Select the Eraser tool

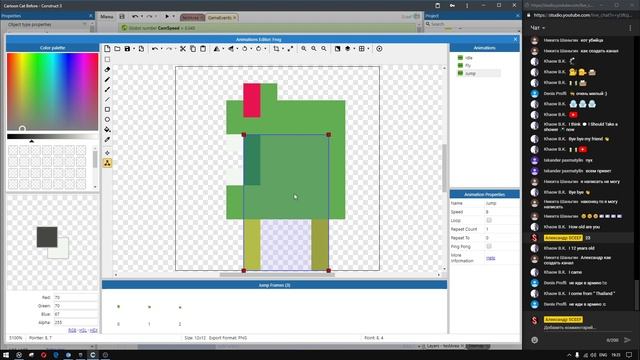[107, 69]
